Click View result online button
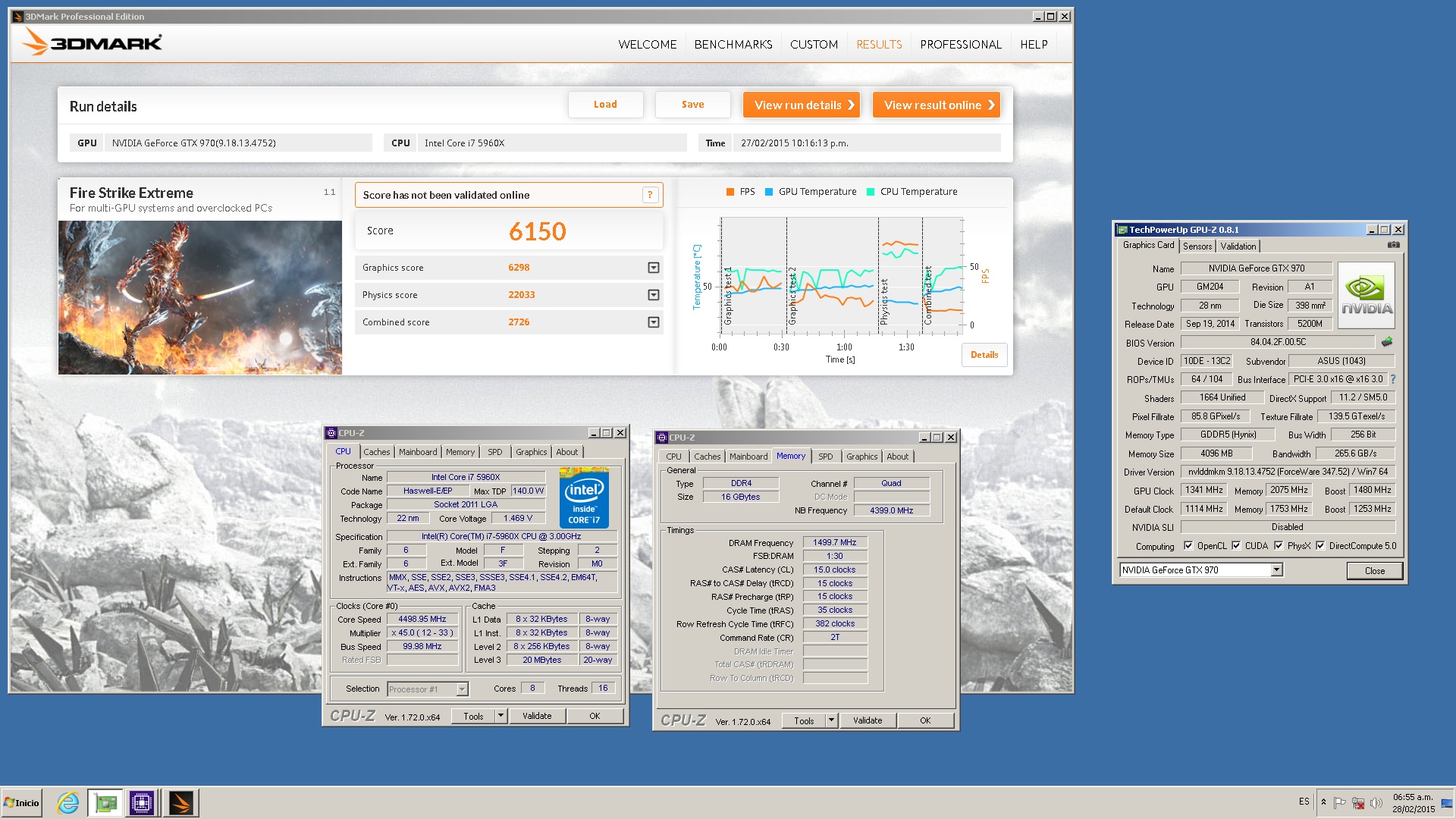This screenshot has width=1456, height=819. [x=937, y=105]
